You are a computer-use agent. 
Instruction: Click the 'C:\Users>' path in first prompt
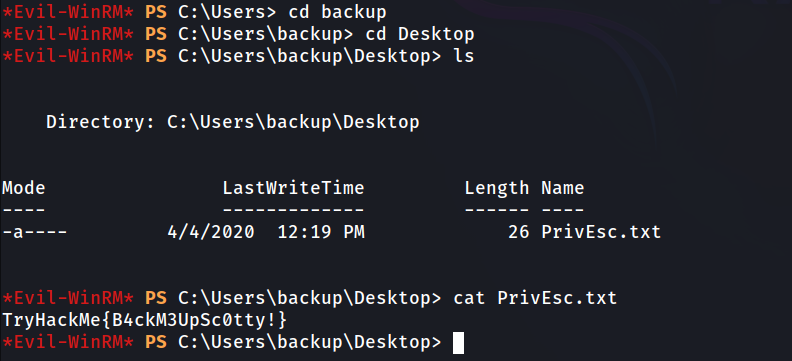point(228,12)
